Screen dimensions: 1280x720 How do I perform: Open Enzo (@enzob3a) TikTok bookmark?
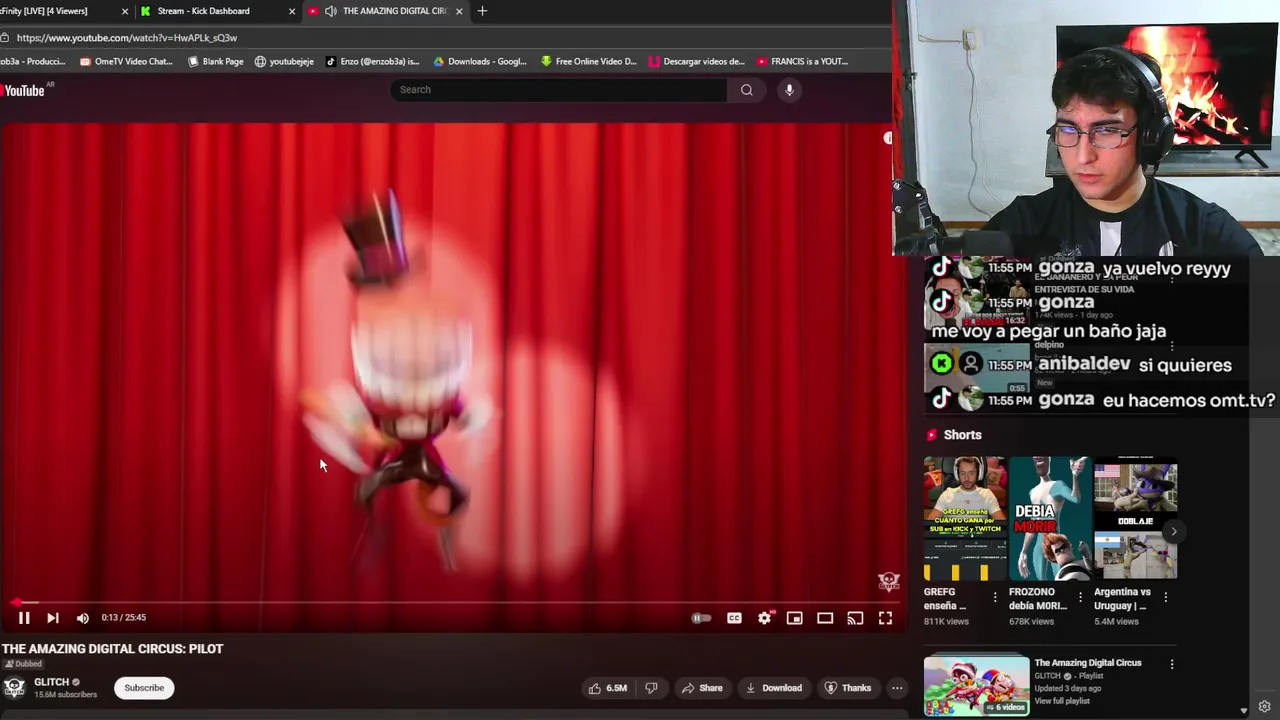click(372, 61)
